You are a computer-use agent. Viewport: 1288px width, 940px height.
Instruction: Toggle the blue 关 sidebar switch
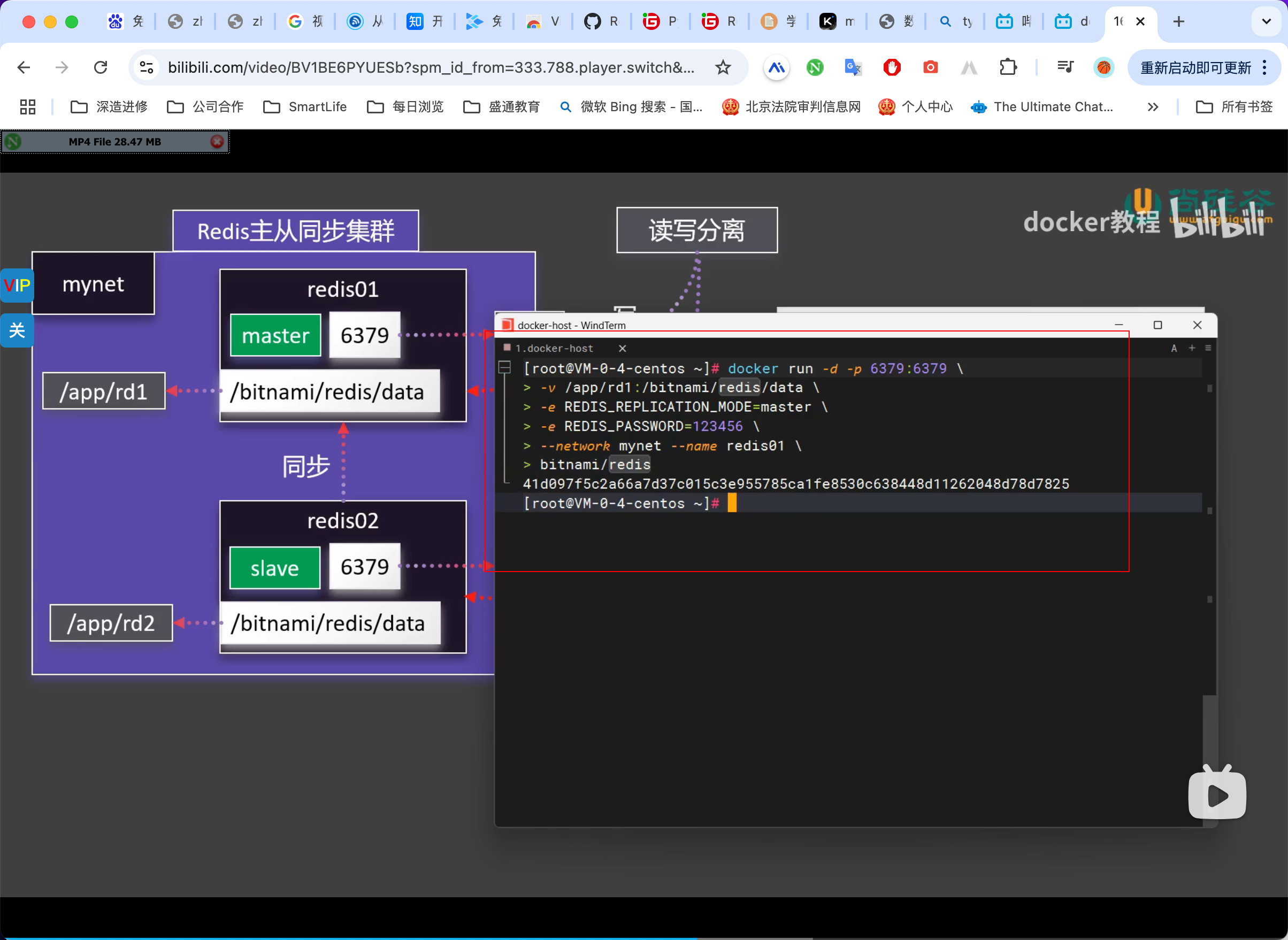(17, 330)
